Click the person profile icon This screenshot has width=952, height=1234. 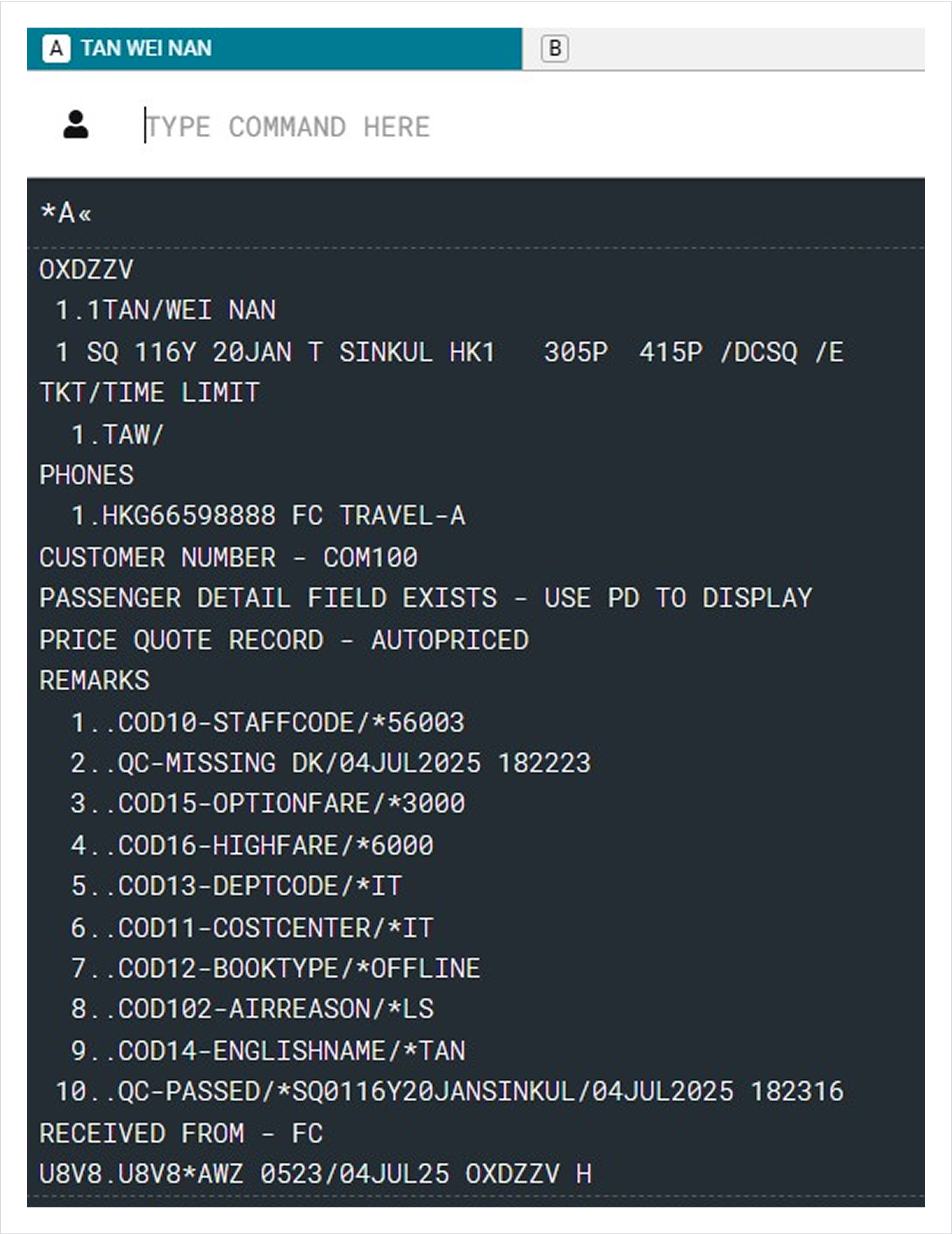pos(76,125)
